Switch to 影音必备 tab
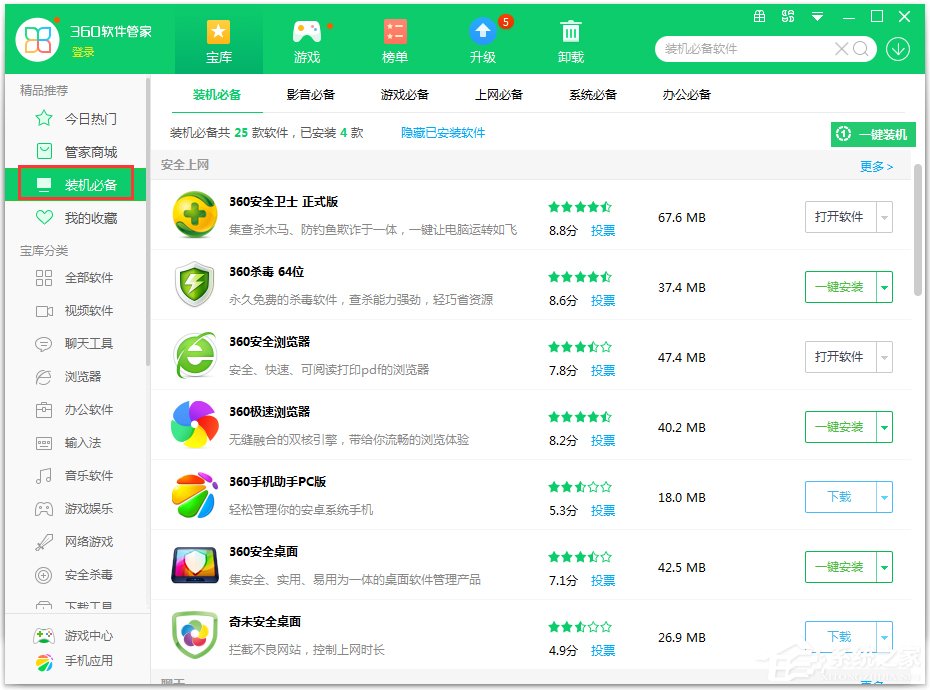This screenshot has width=930, height=690. (311, 95)
